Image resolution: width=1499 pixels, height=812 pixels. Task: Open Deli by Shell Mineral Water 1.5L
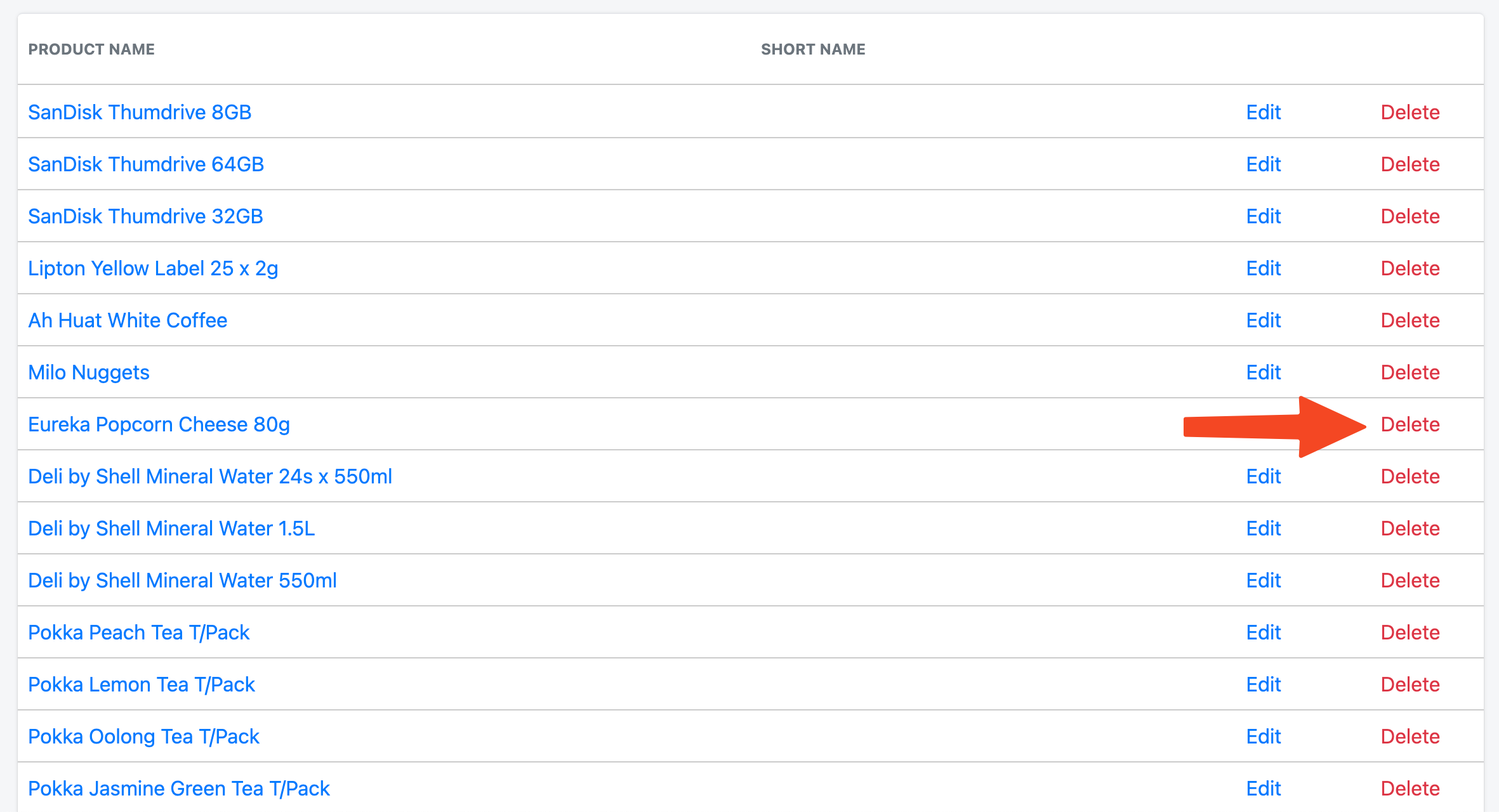(171, 528)
